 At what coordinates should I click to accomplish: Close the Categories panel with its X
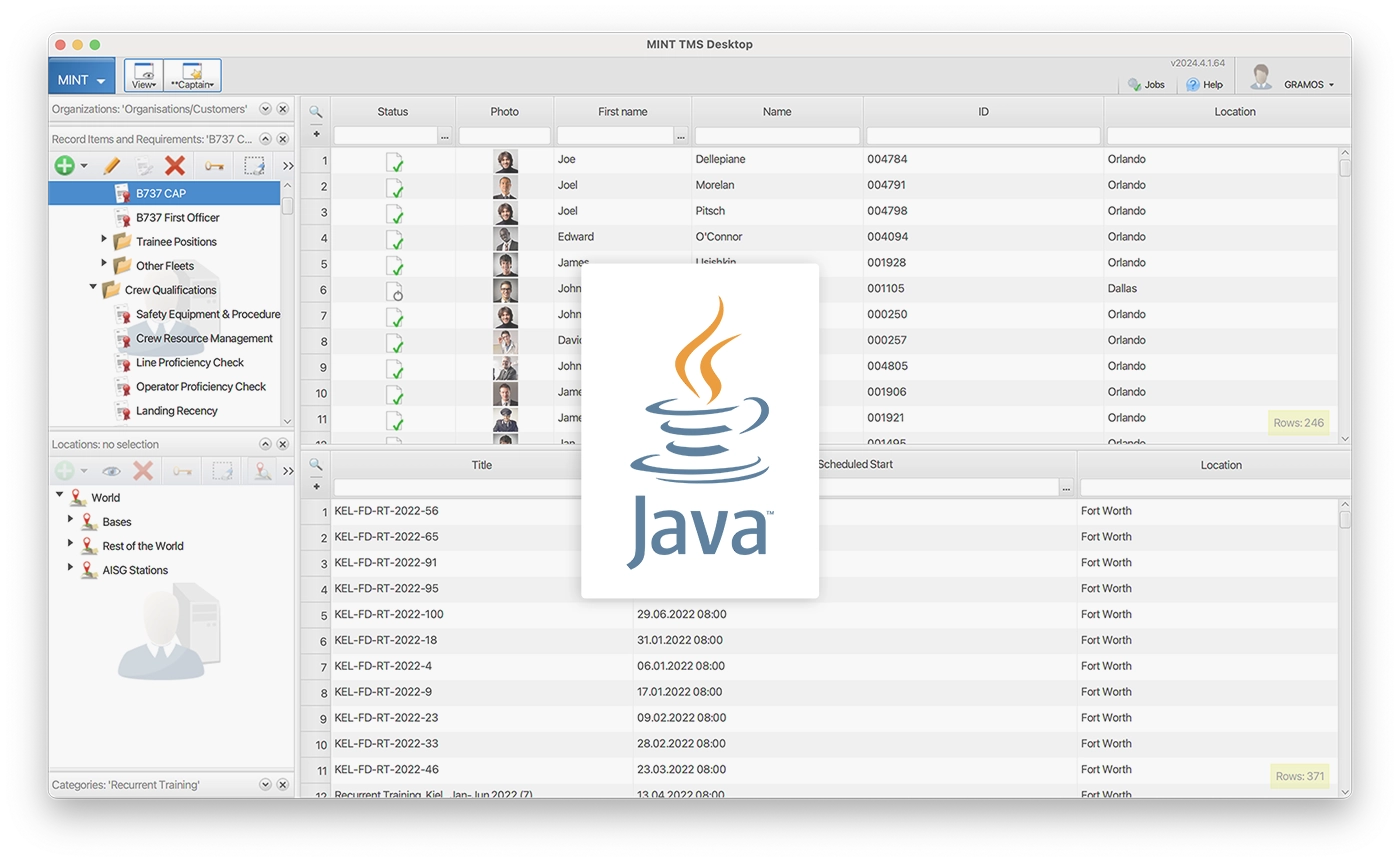(283, 785)
